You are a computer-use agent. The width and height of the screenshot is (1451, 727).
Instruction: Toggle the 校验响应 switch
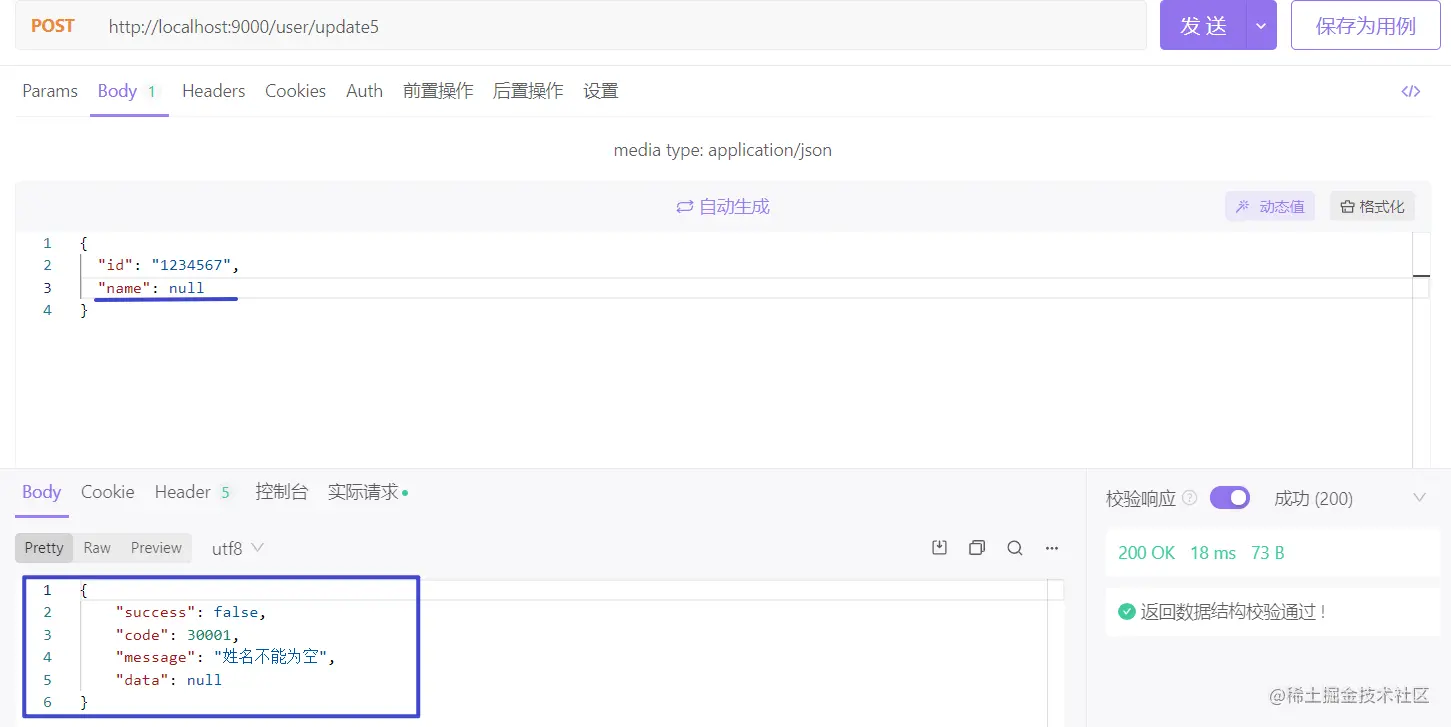pyautogui.click(x=1230, y=498)
